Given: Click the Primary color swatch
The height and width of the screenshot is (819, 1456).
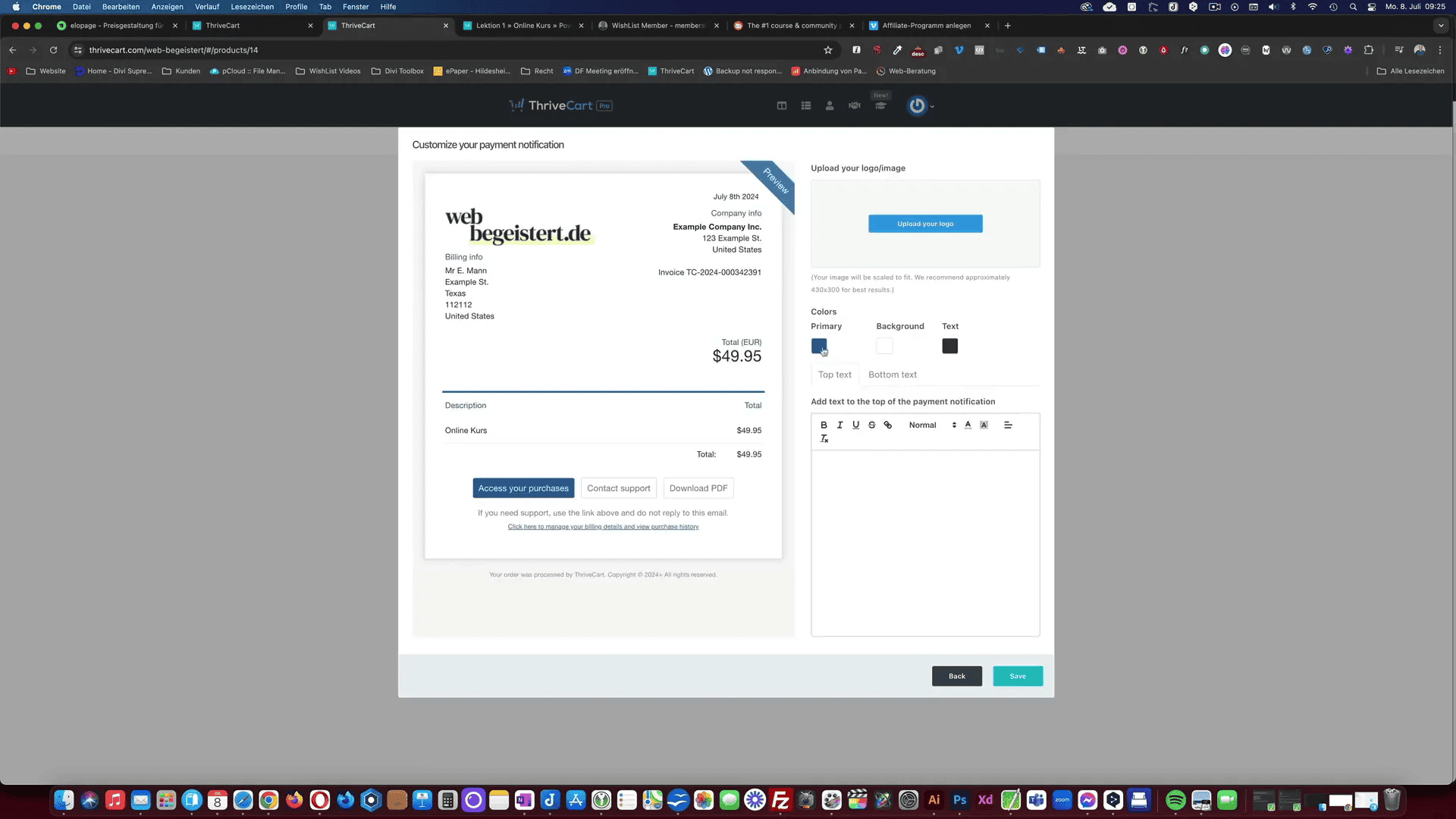Looking at the screenshot, I should tap(819, 345).
